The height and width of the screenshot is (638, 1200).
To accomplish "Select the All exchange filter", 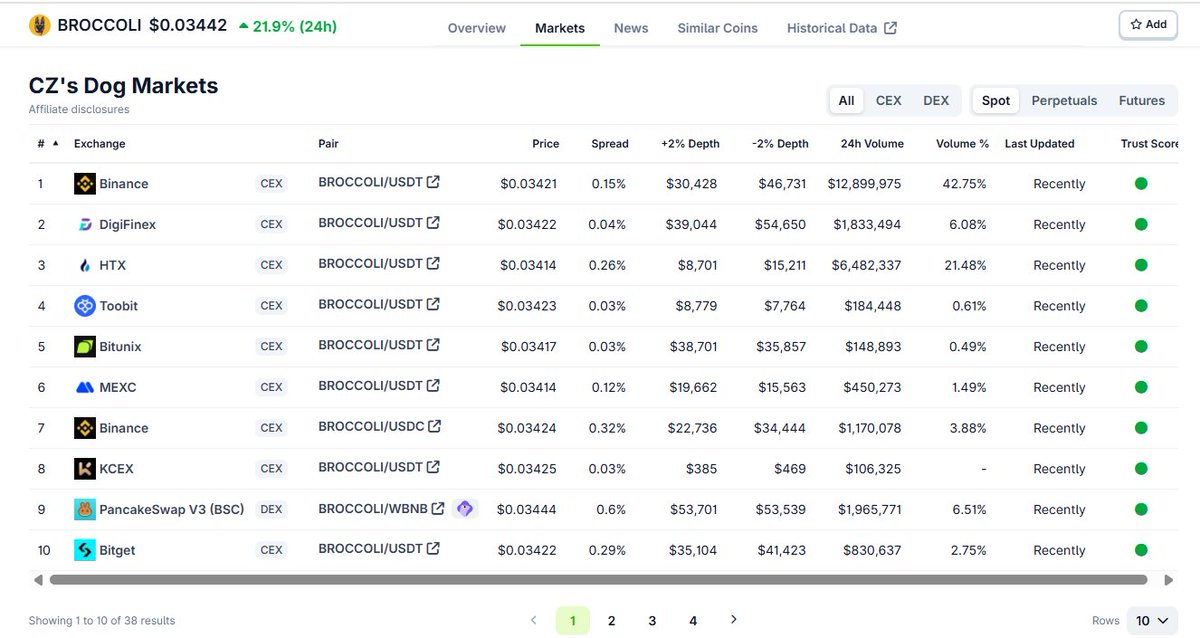I will 846,100.
